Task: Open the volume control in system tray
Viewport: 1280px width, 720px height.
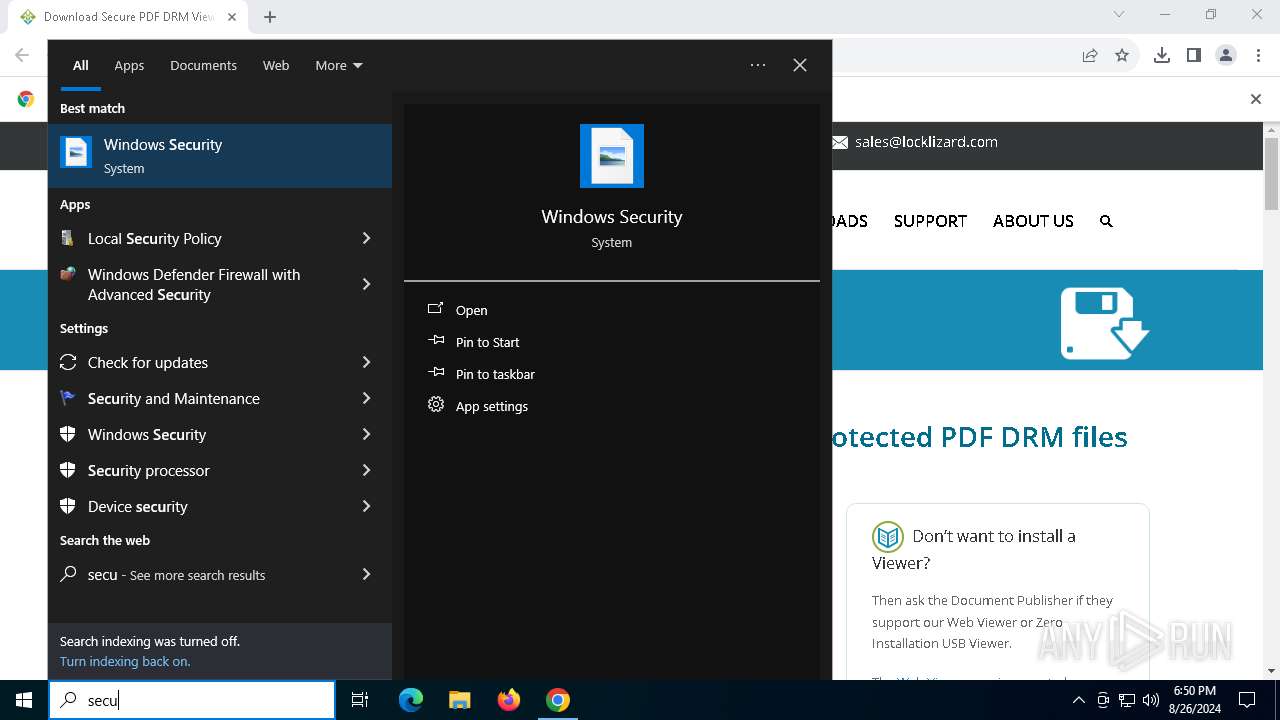Action: (x=1151, y=700)
